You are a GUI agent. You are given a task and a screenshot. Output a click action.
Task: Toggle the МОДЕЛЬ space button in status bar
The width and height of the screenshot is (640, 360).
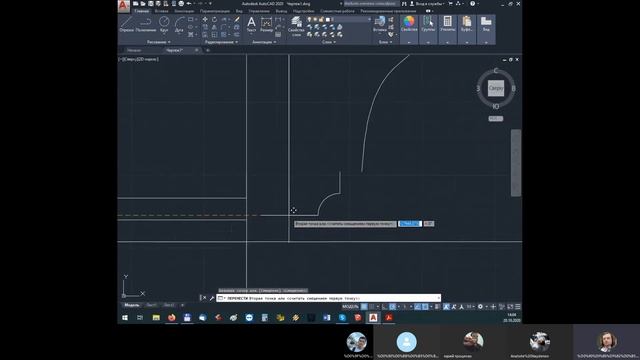coord(350,307)
